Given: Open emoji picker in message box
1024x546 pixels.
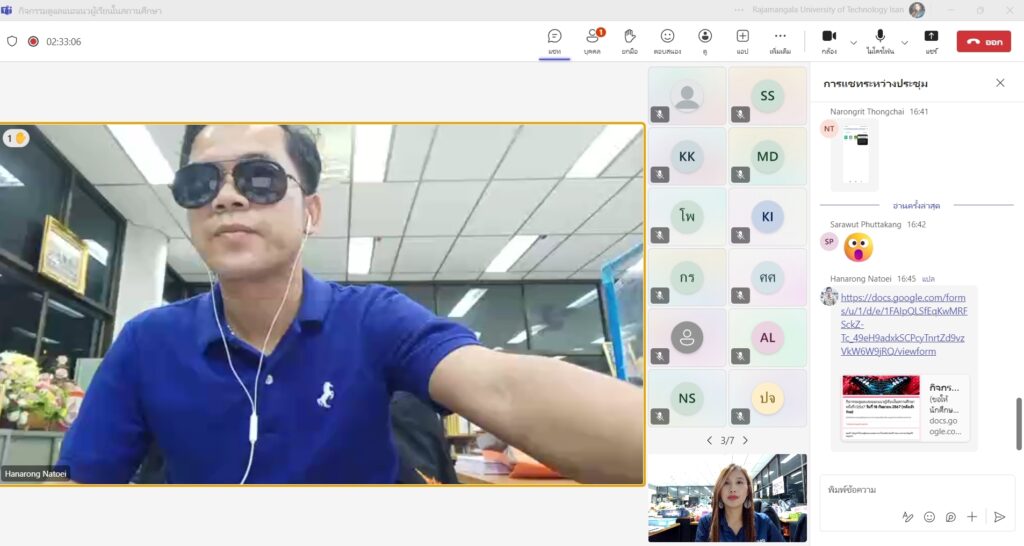Looking at the screenshot, I should pyautogui.click(x=929, y=517).
